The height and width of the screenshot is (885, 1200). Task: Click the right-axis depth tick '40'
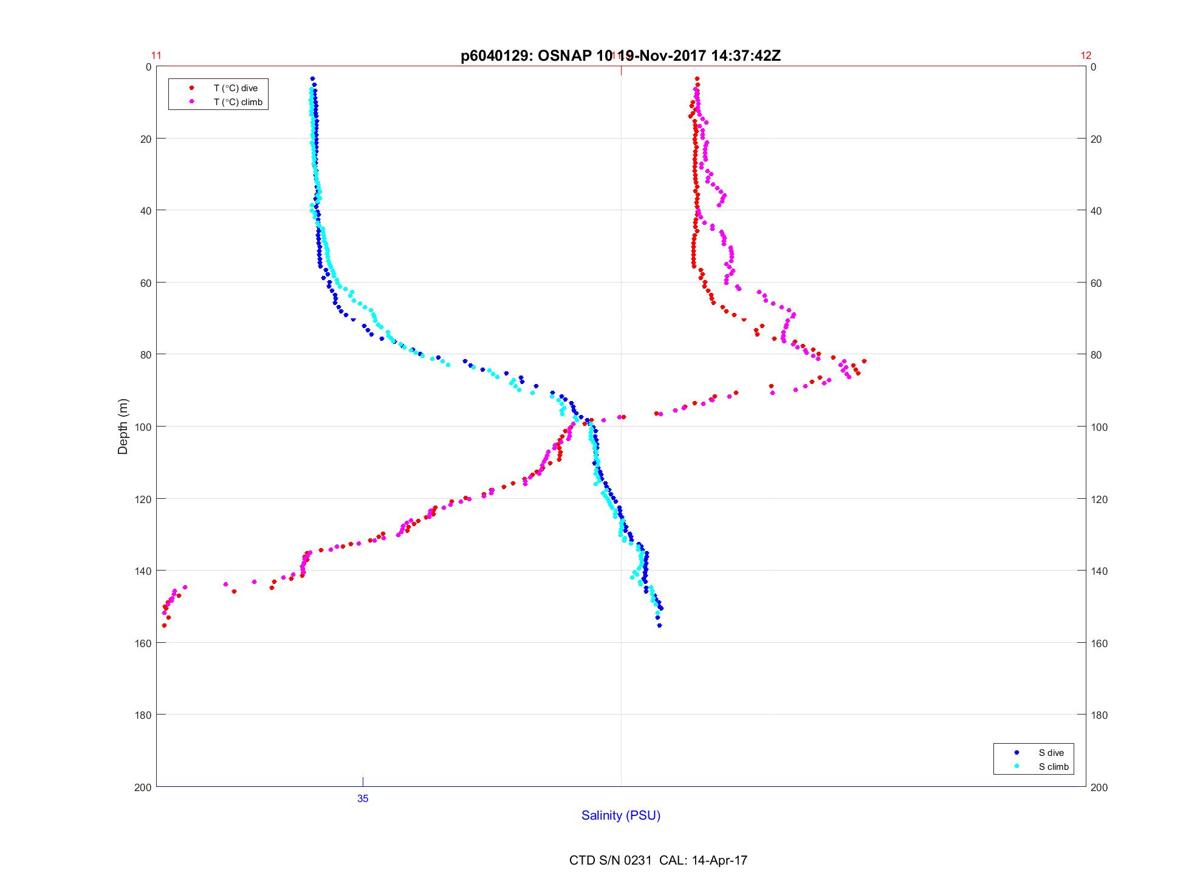1097,211
